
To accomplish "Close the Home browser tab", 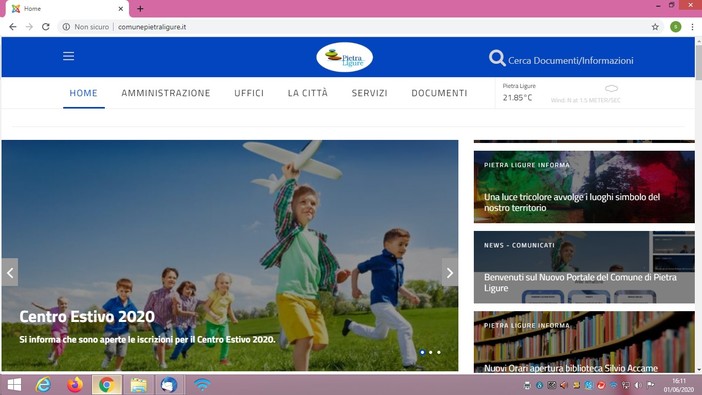I will tap(120, 9).
